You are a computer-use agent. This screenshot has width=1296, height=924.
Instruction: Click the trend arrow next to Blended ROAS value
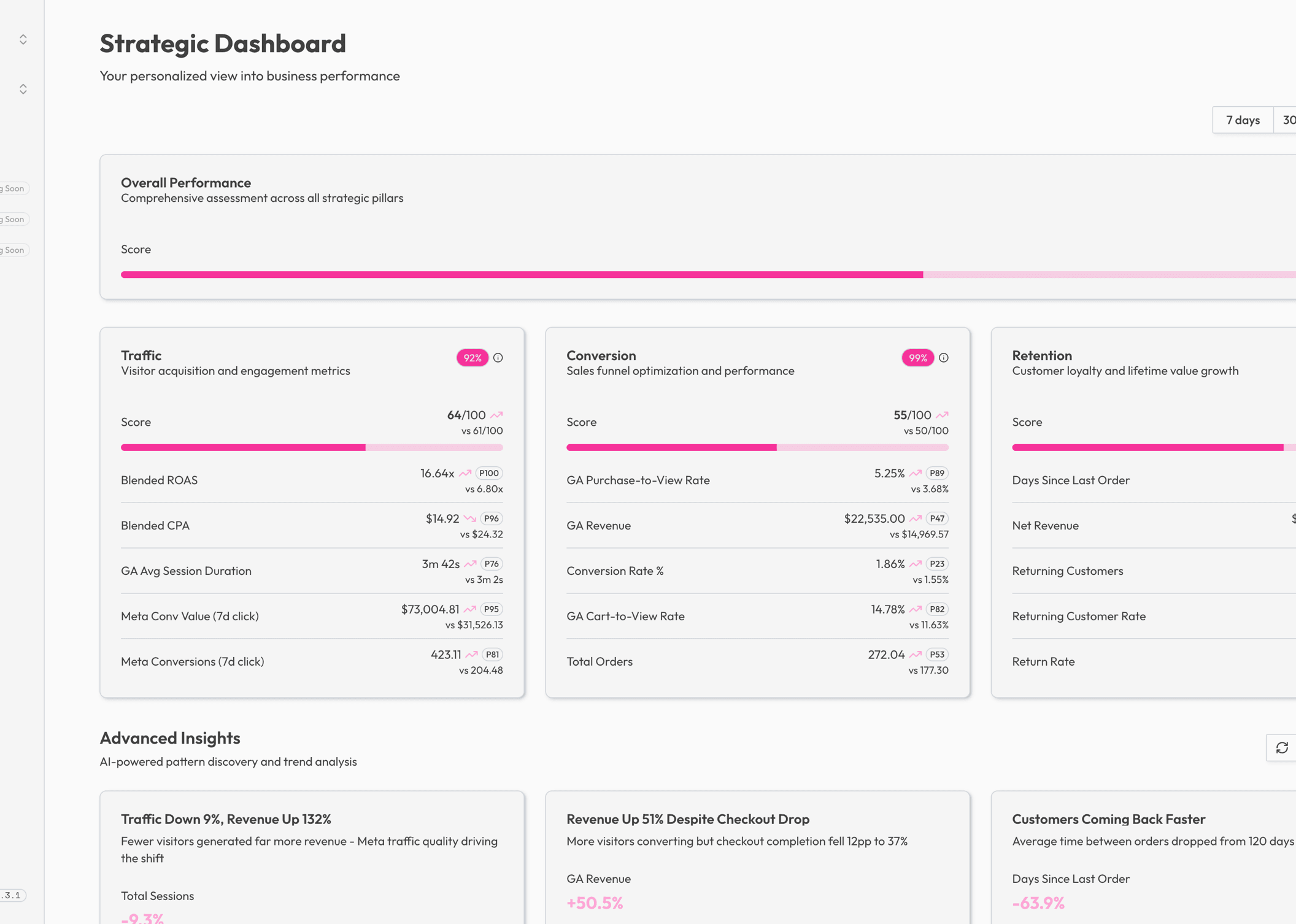(465, 472)
